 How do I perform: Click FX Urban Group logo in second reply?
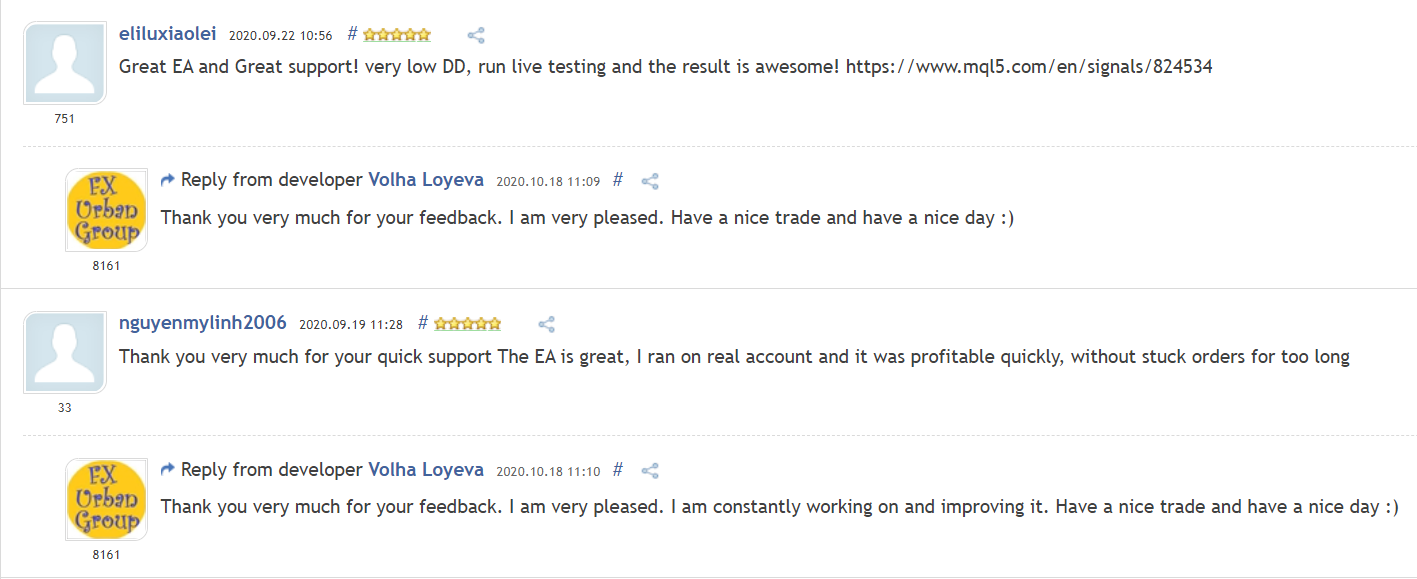tap(107, 499)
